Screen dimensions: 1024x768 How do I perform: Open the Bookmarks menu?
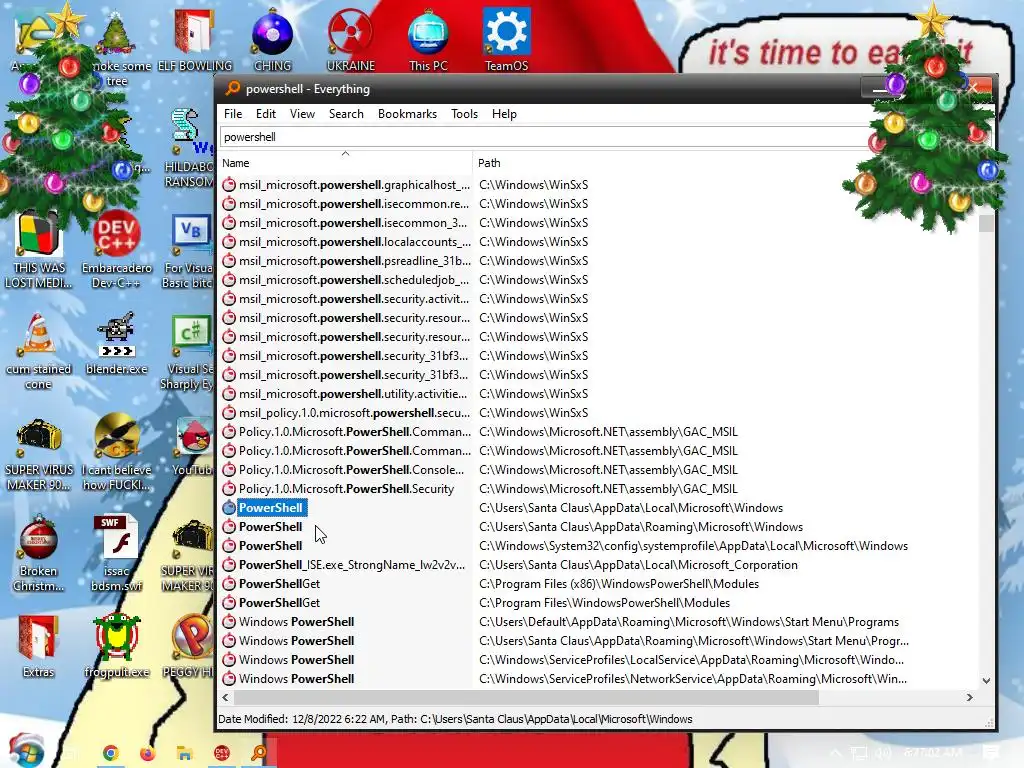[x=407, y=114]
